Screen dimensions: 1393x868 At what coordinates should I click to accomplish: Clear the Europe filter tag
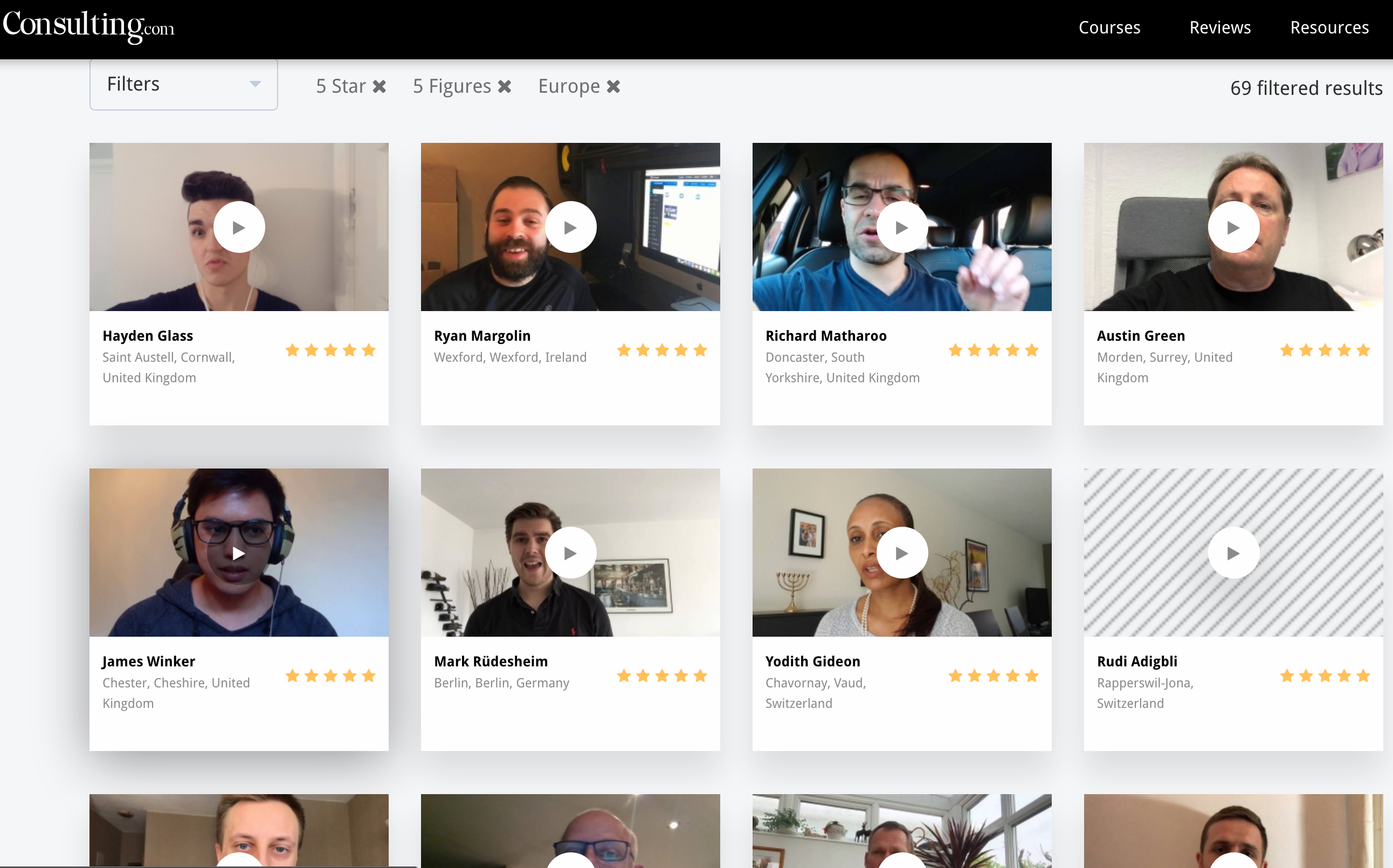[613, 87]
